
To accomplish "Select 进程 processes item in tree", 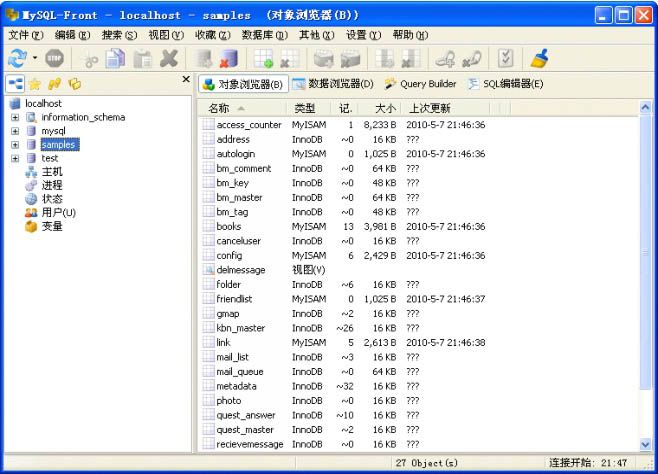I will point(52,185).
